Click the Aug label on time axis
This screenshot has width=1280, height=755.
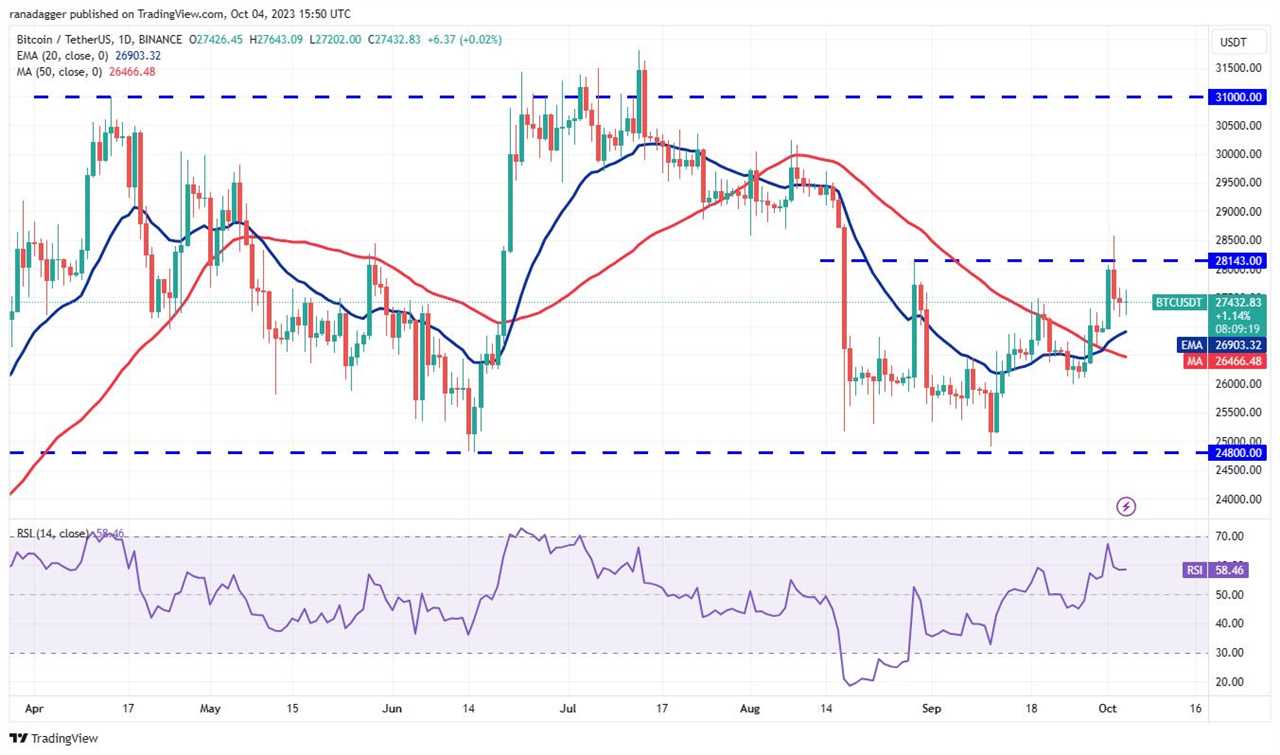coord(752,708)
